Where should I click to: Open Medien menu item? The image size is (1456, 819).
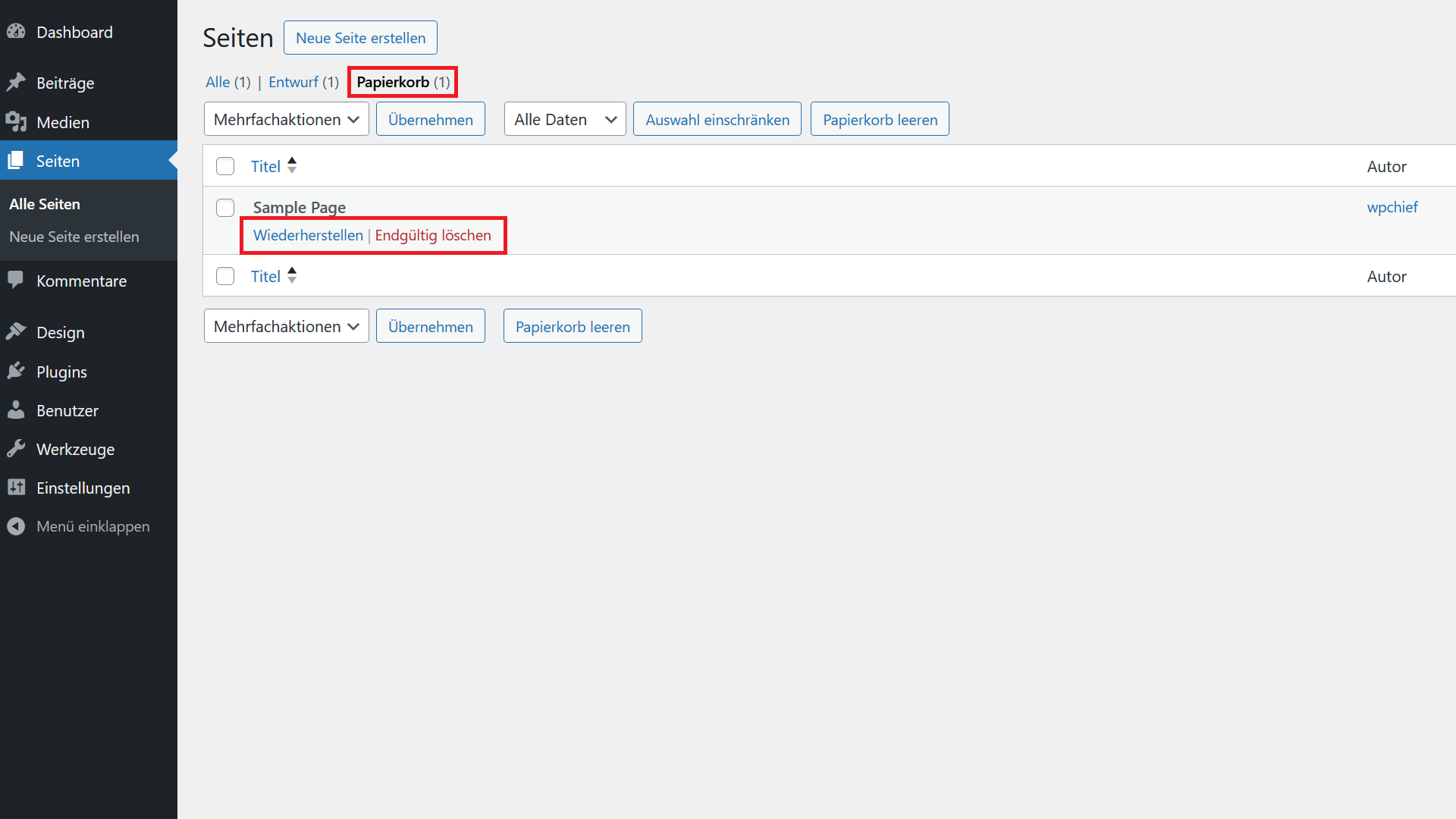[x=89, y=122]
